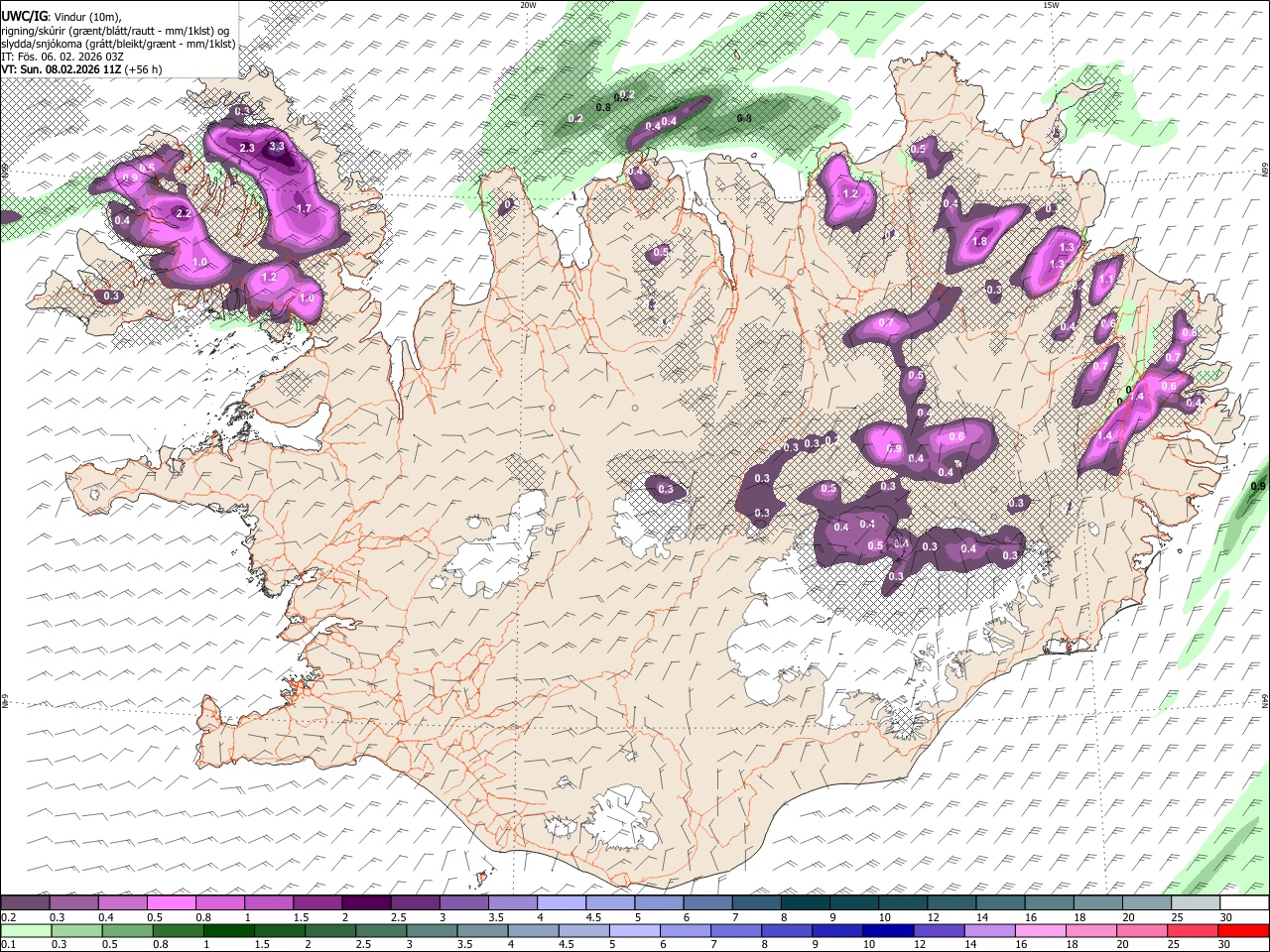Click the '1.8' snowfall value on the map
Screen dimensions: 1270x952
pyautogui.click(x=980, y=242)
